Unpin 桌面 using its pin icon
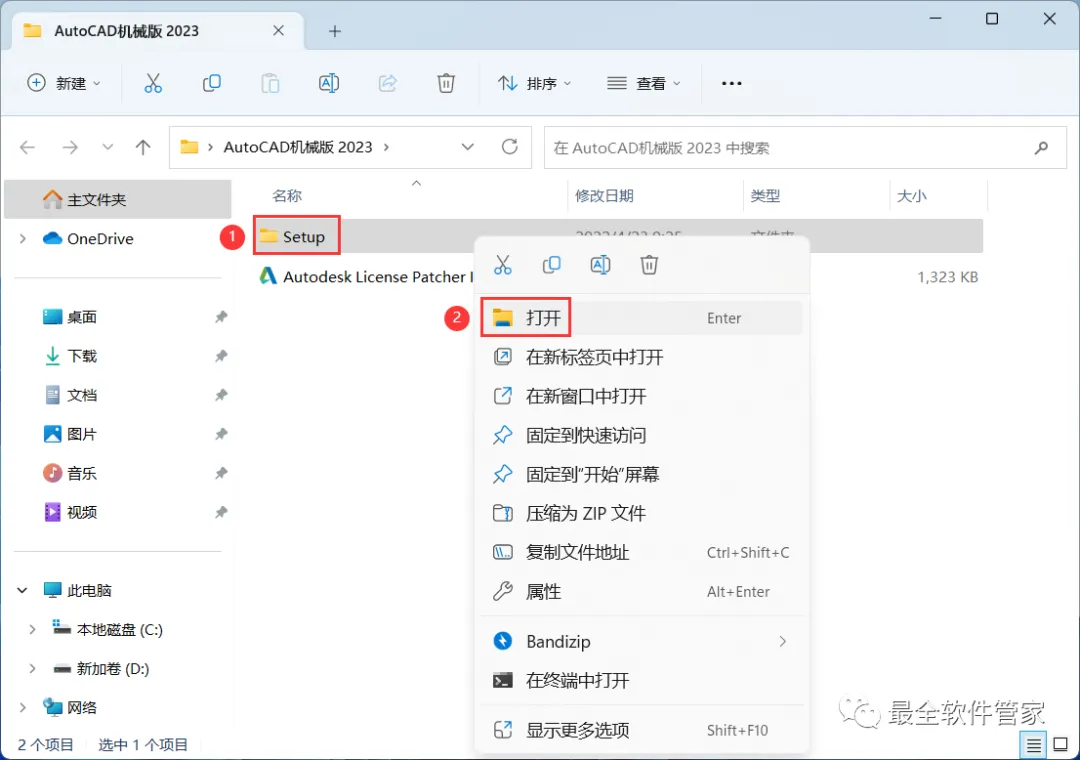This screenshot has width=1080, height=760. click(x=221, y=317)
